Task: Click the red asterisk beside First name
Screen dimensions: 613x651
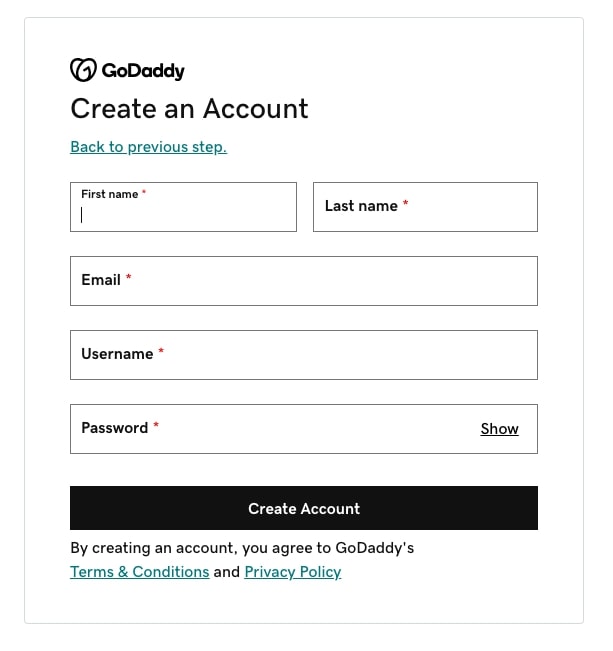Action: [x=144, y=192]
